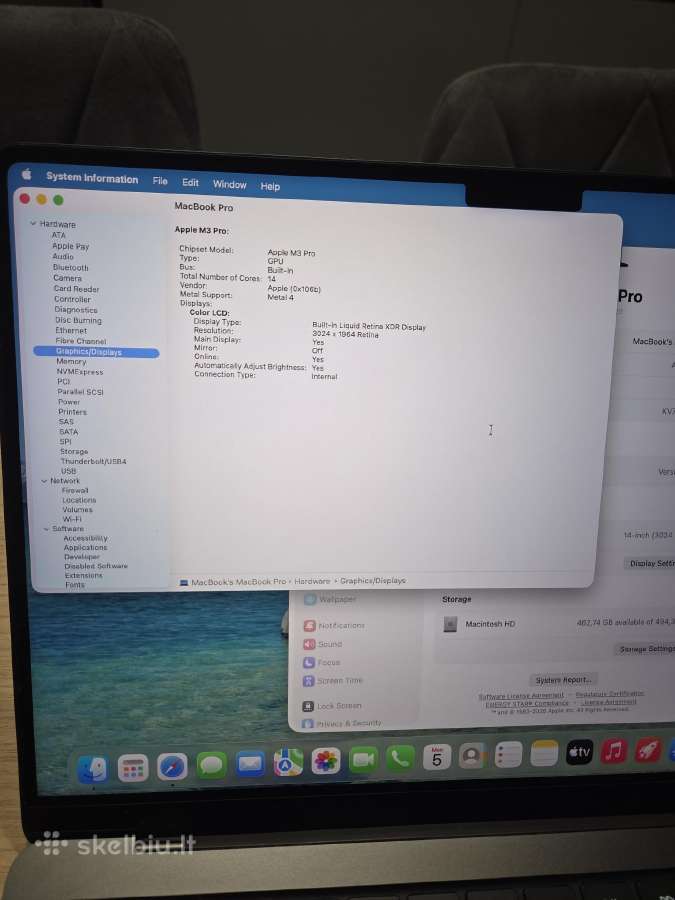Screen dimensions: 675x900
Task: Select Wi-Fi under Network
Action: coord(72,519)
